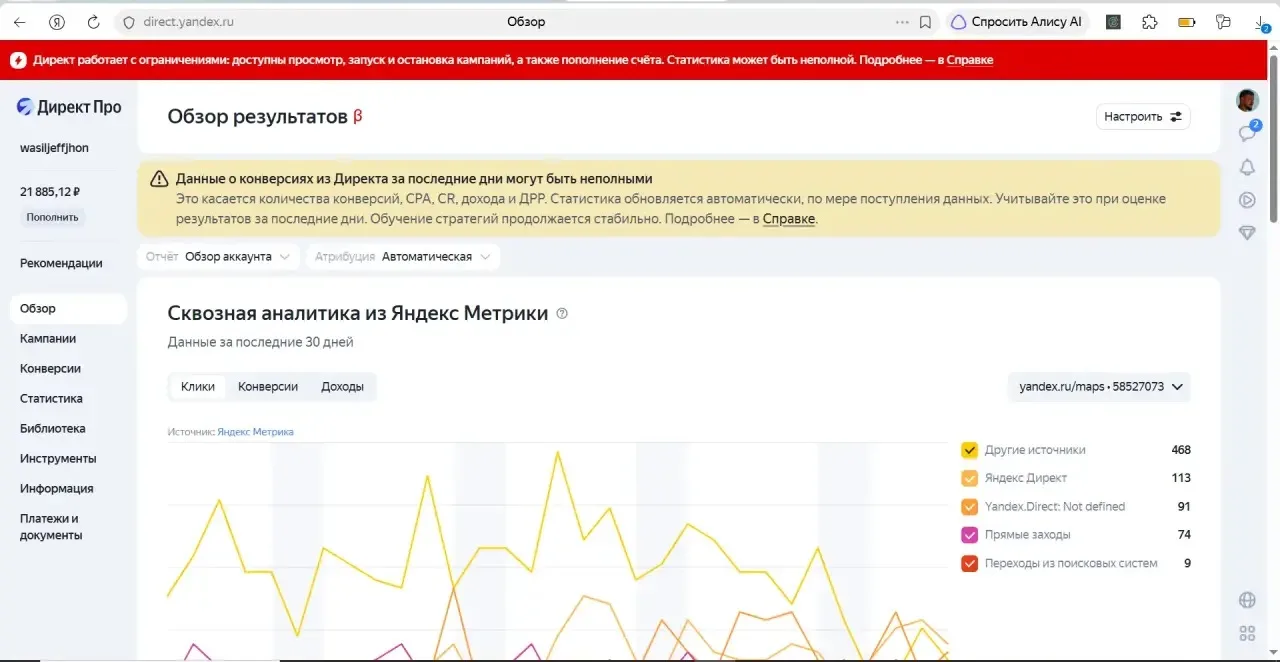Click the diamond icon in right sidebar
This screenshot has width=1280, height=662.
tap(1247, 232)
